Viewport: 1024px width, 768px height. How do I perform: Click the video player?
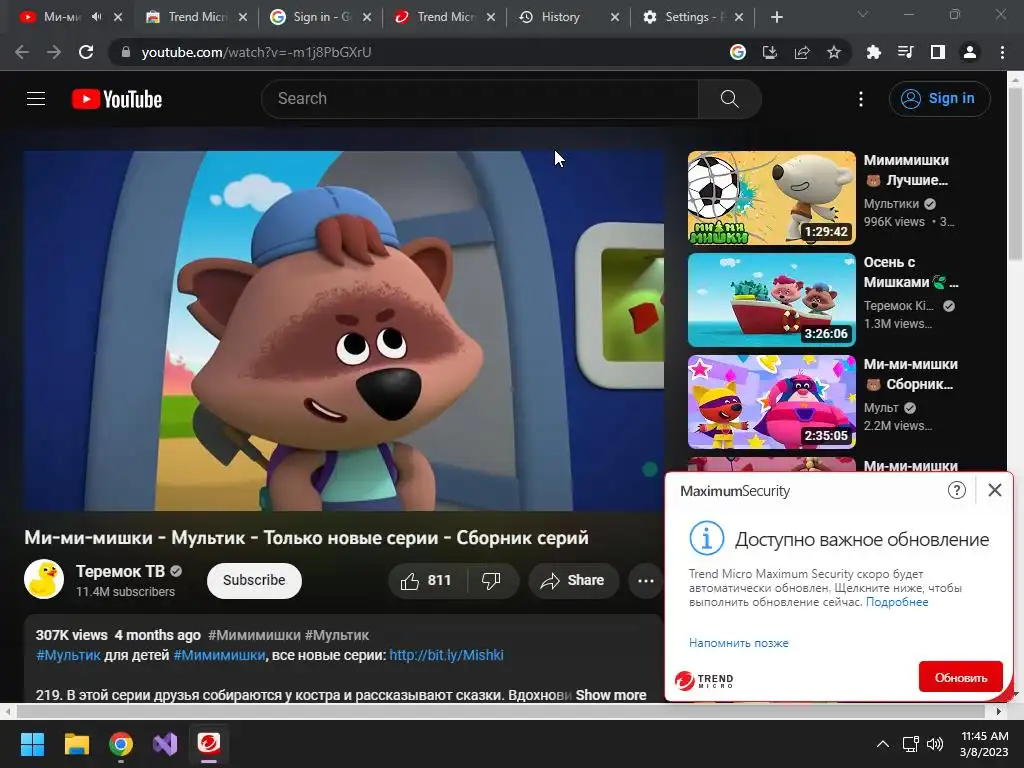tap(344, 330)
